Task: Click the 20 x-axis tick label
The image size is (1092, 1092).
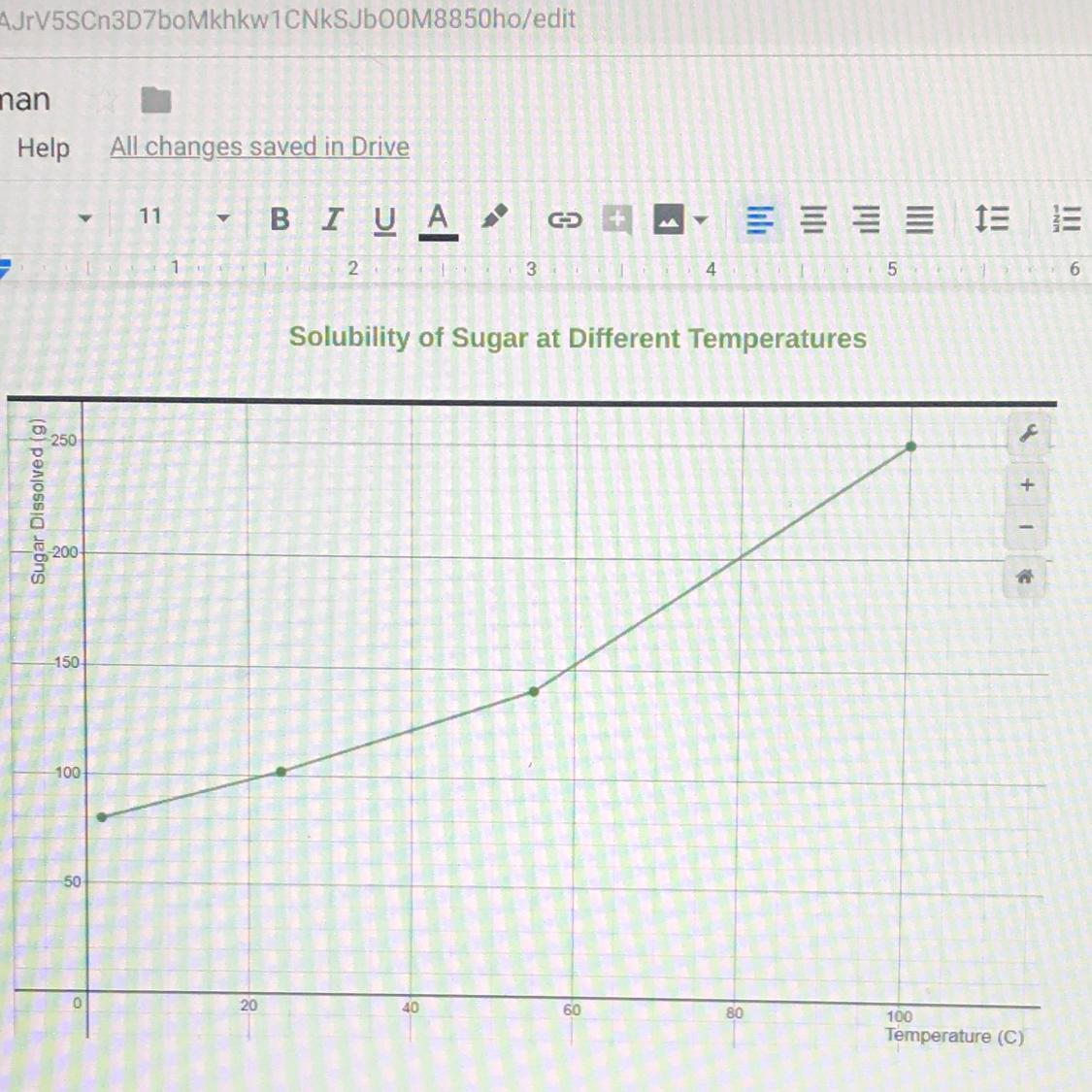Action: click(x=248, y=1005)
